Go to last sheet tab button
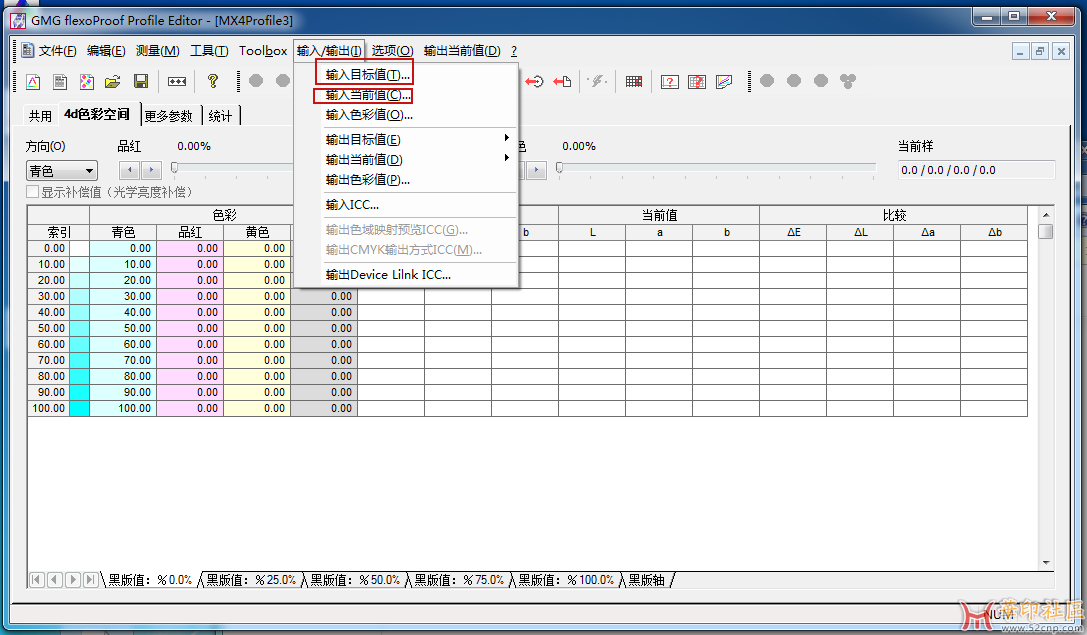This screenshot has width=1087, height=635. tap(90, 580)
